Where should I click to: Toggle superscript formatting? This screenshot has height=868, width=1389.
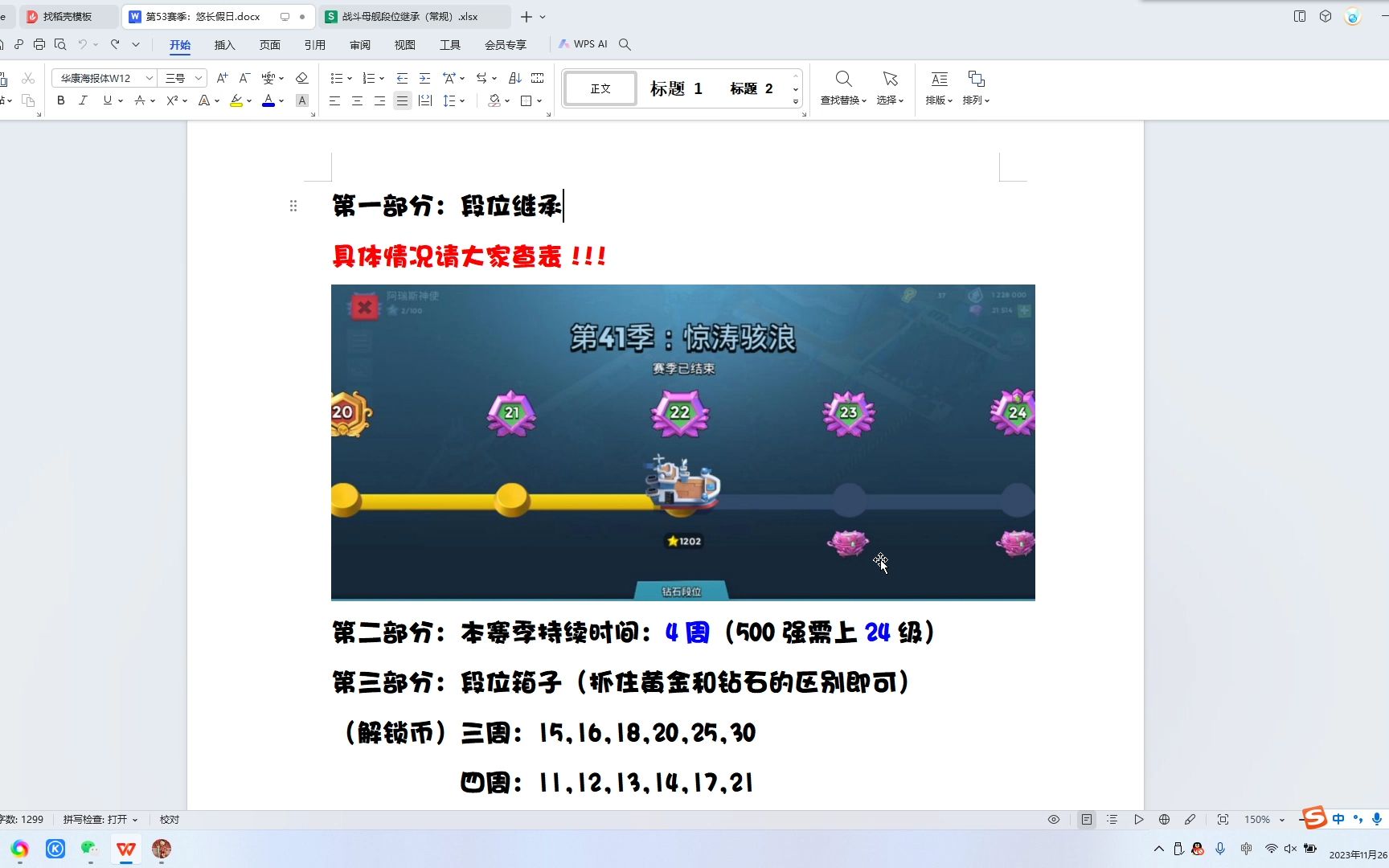(172, 100)
